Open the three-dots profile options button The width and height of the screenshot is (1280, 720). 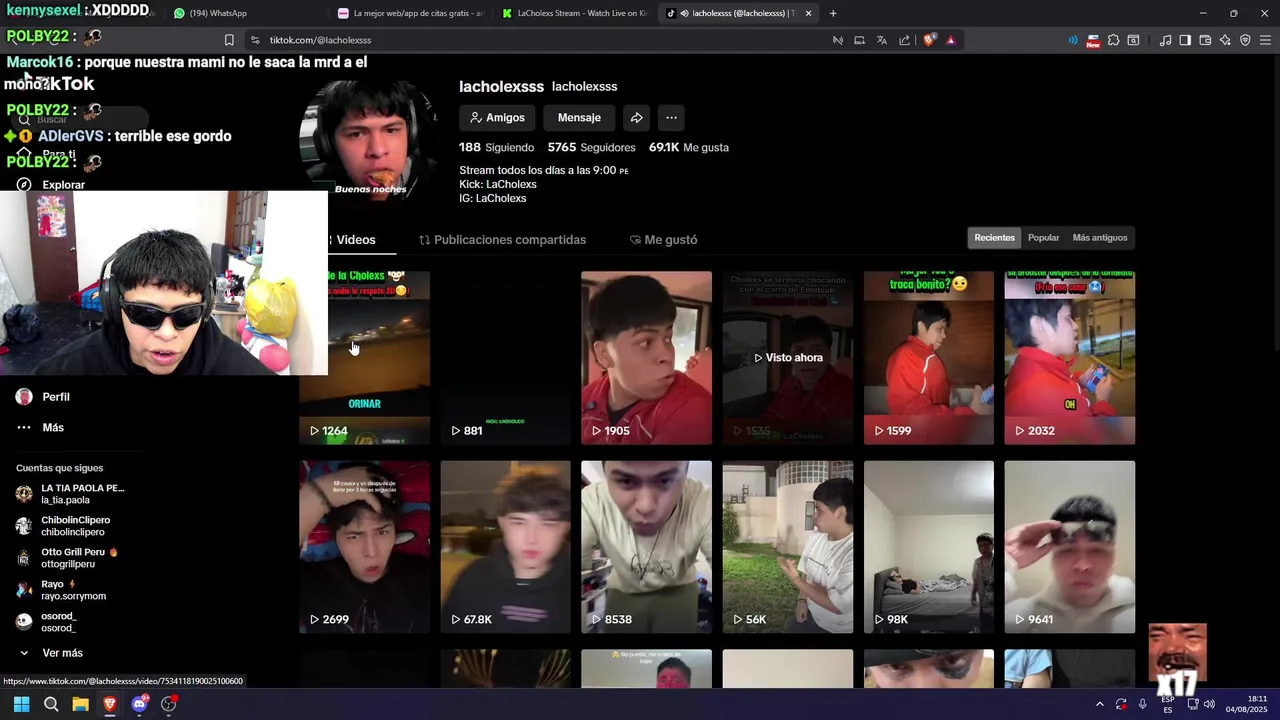[671, 118]
